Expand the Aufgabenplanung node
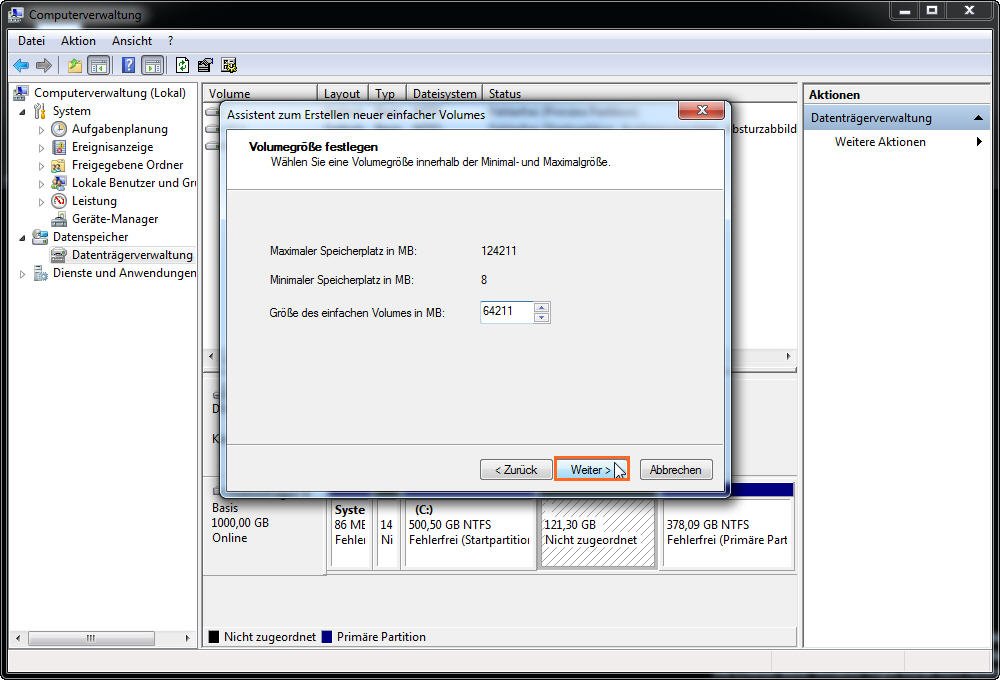 [x=41, y=129]
